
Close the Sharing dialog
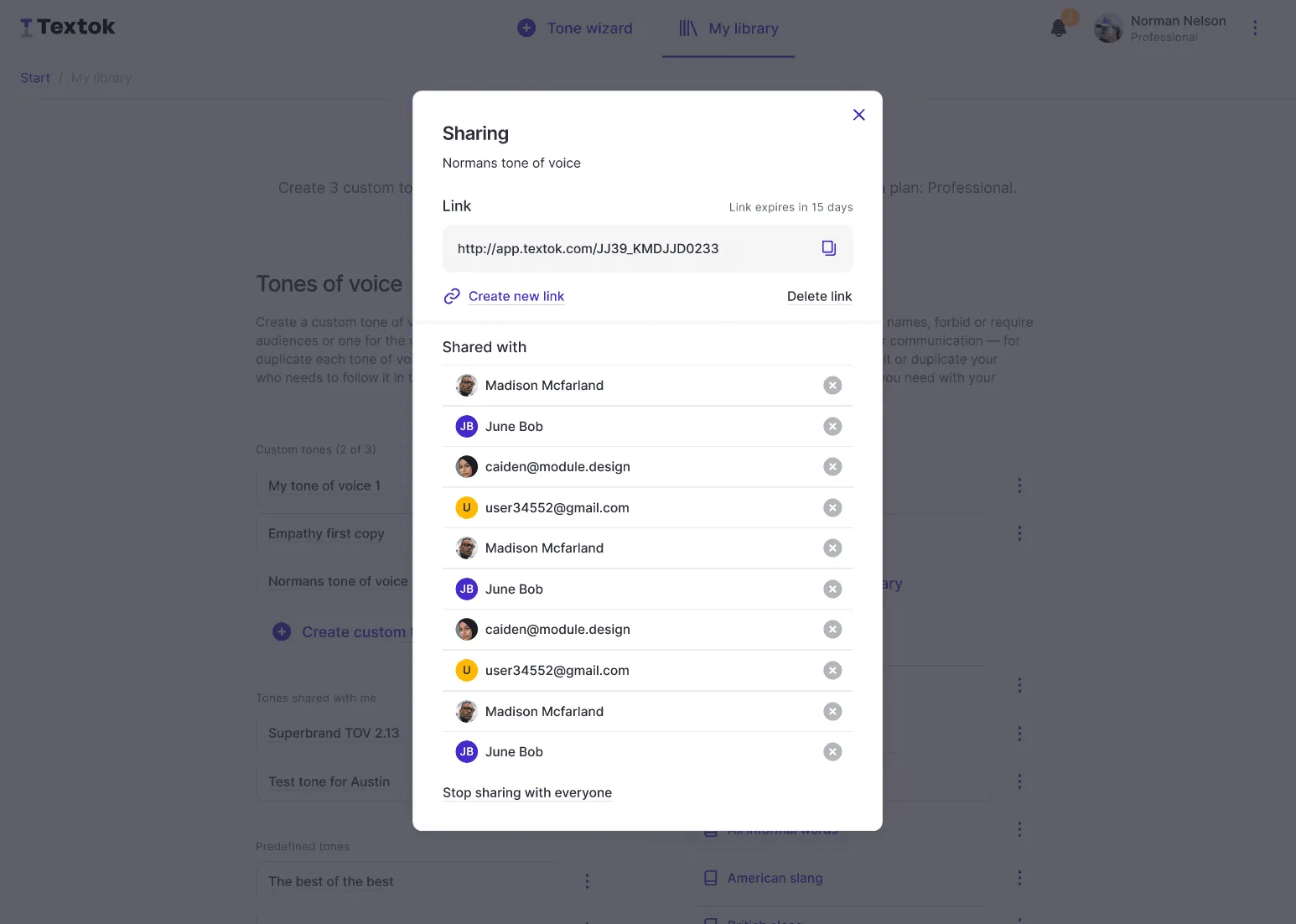coord(858,115)
